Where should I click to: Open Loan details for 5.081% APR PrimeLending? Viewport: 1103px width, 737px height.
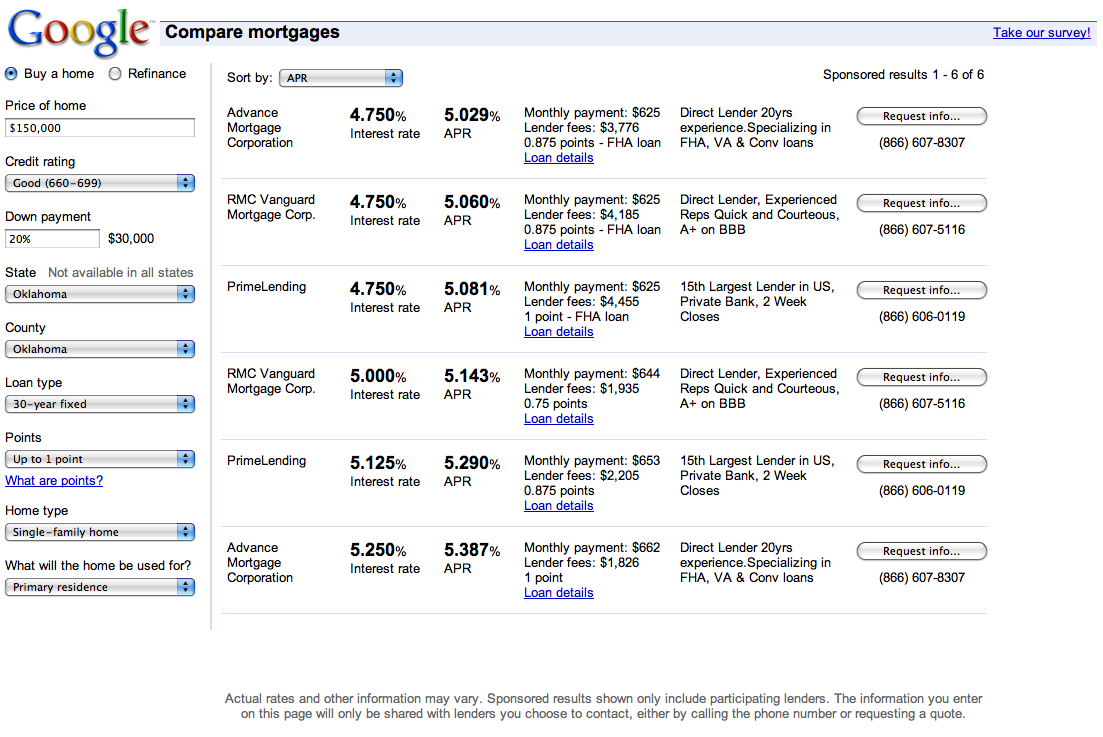[558, 332]
